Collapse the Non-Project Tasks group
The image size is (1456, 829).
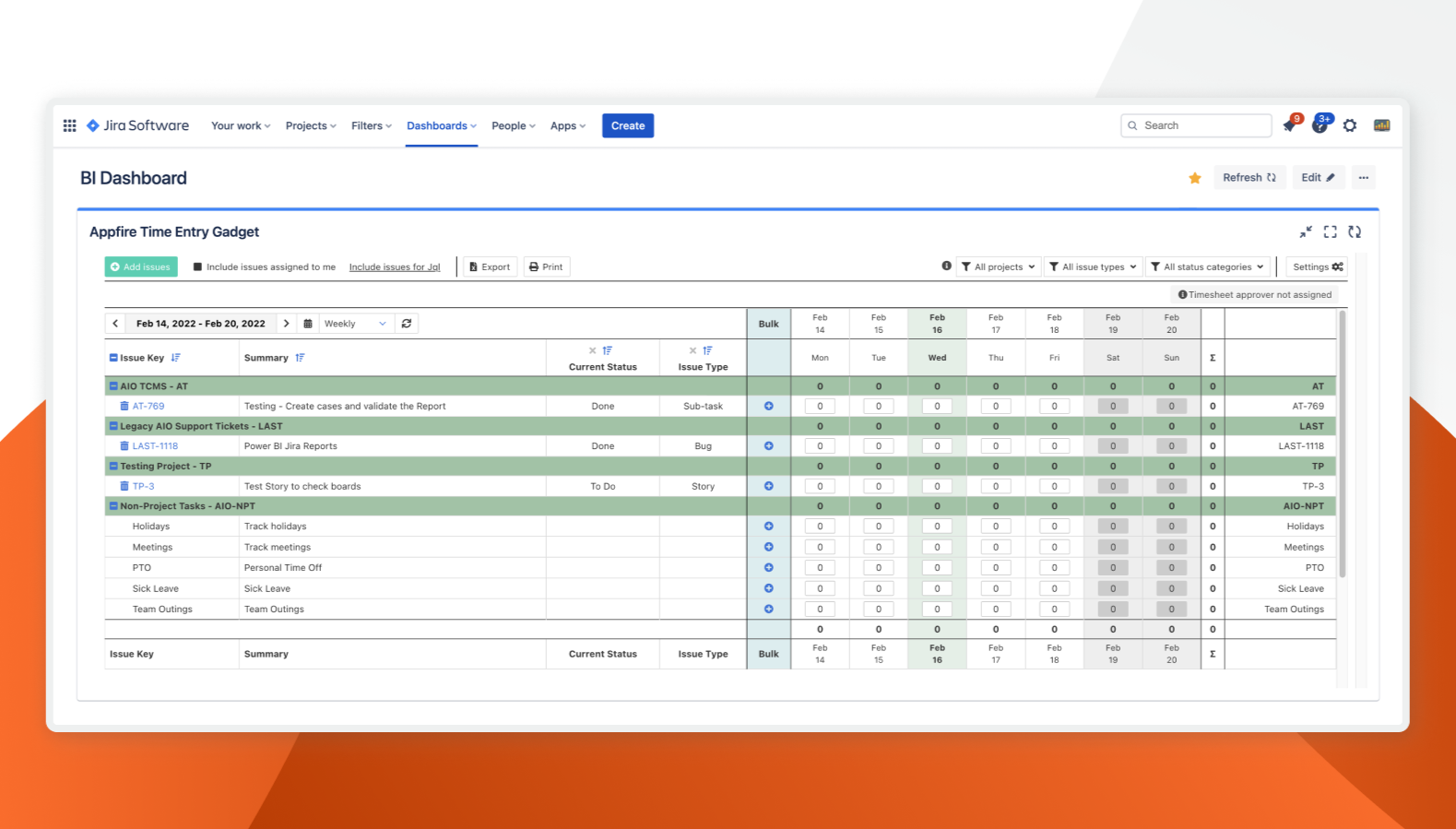point(113,506)
